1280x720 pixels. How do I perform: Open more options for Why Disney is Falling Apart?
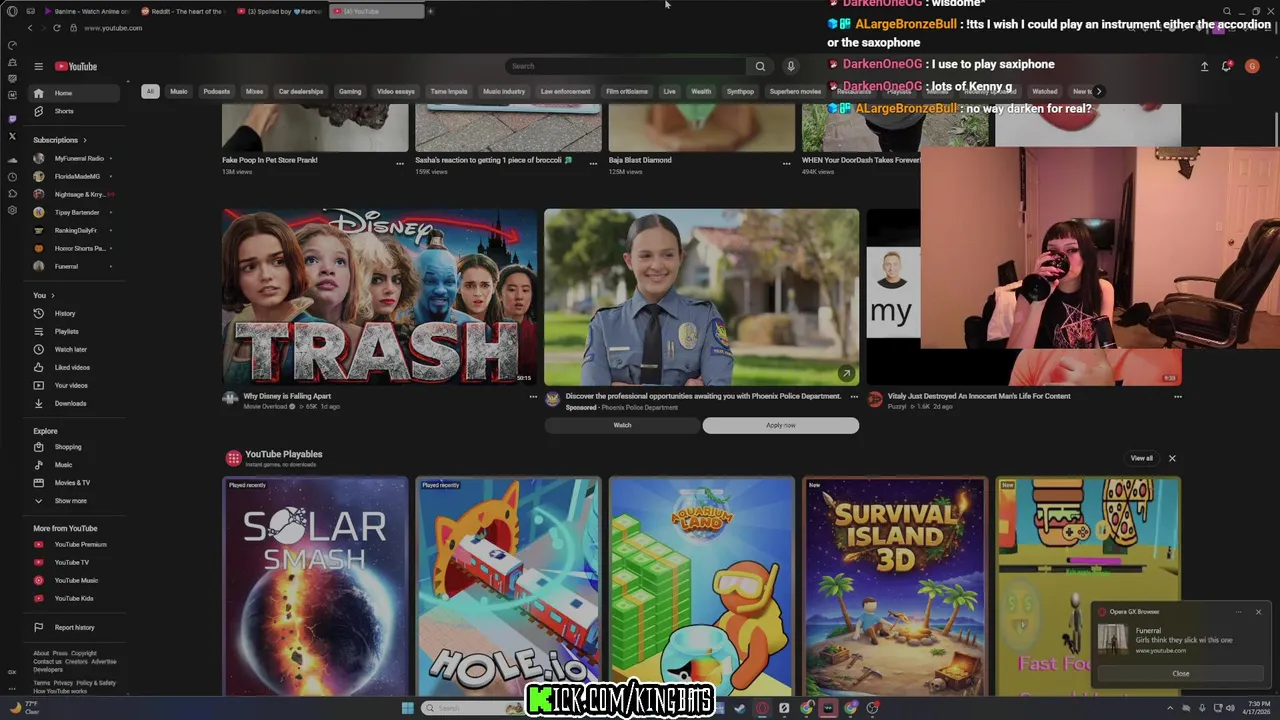tap(533, 397)
